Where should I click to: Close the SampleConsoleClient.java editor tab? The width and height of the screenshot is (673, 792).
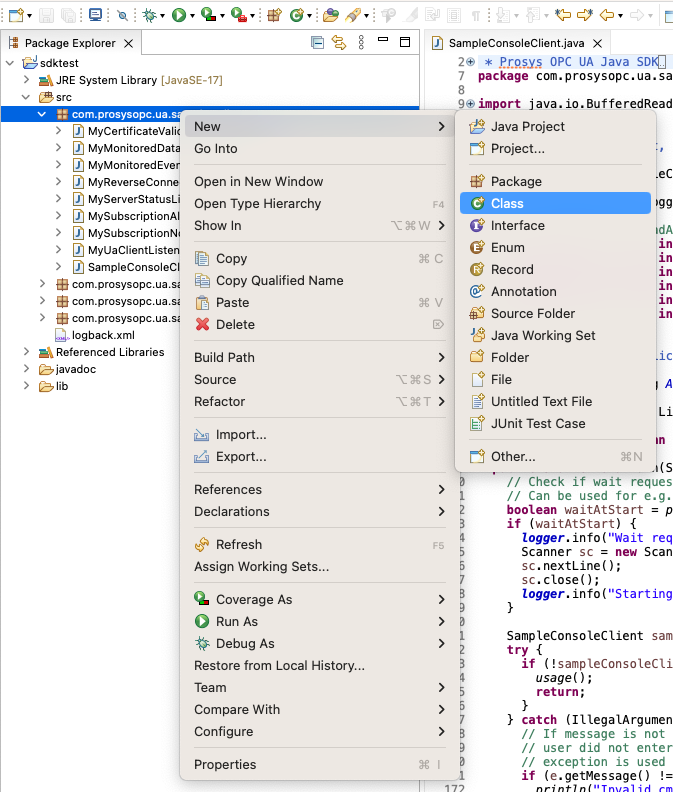(597, 43)
